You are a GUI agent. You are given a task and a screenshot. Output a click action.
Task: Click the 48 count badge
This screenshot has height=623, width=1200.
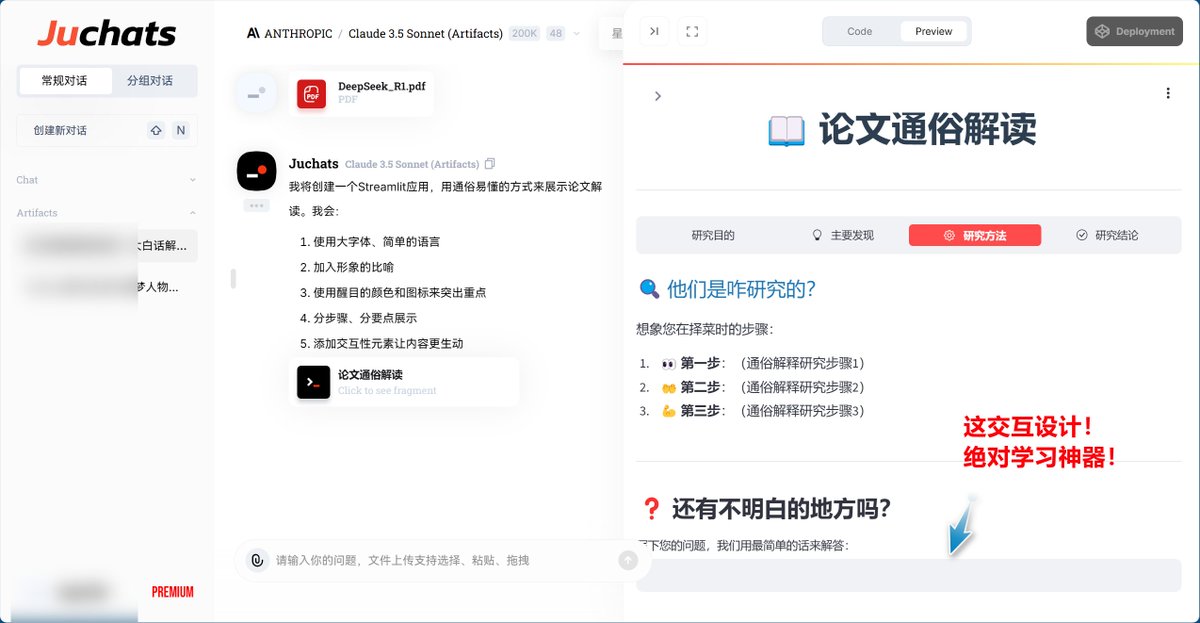[556, 33]
